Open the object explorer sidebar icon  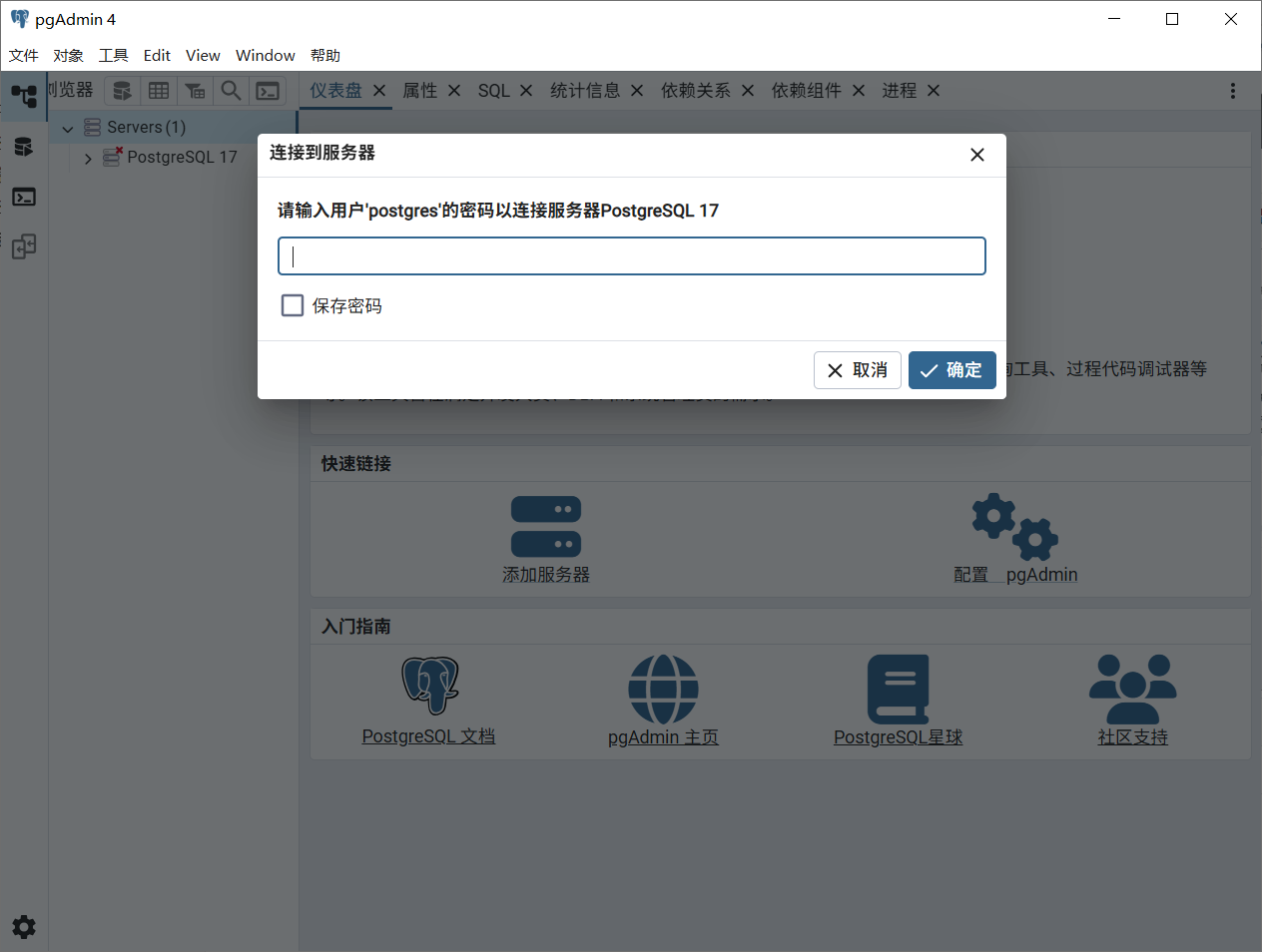coord(24,96)
